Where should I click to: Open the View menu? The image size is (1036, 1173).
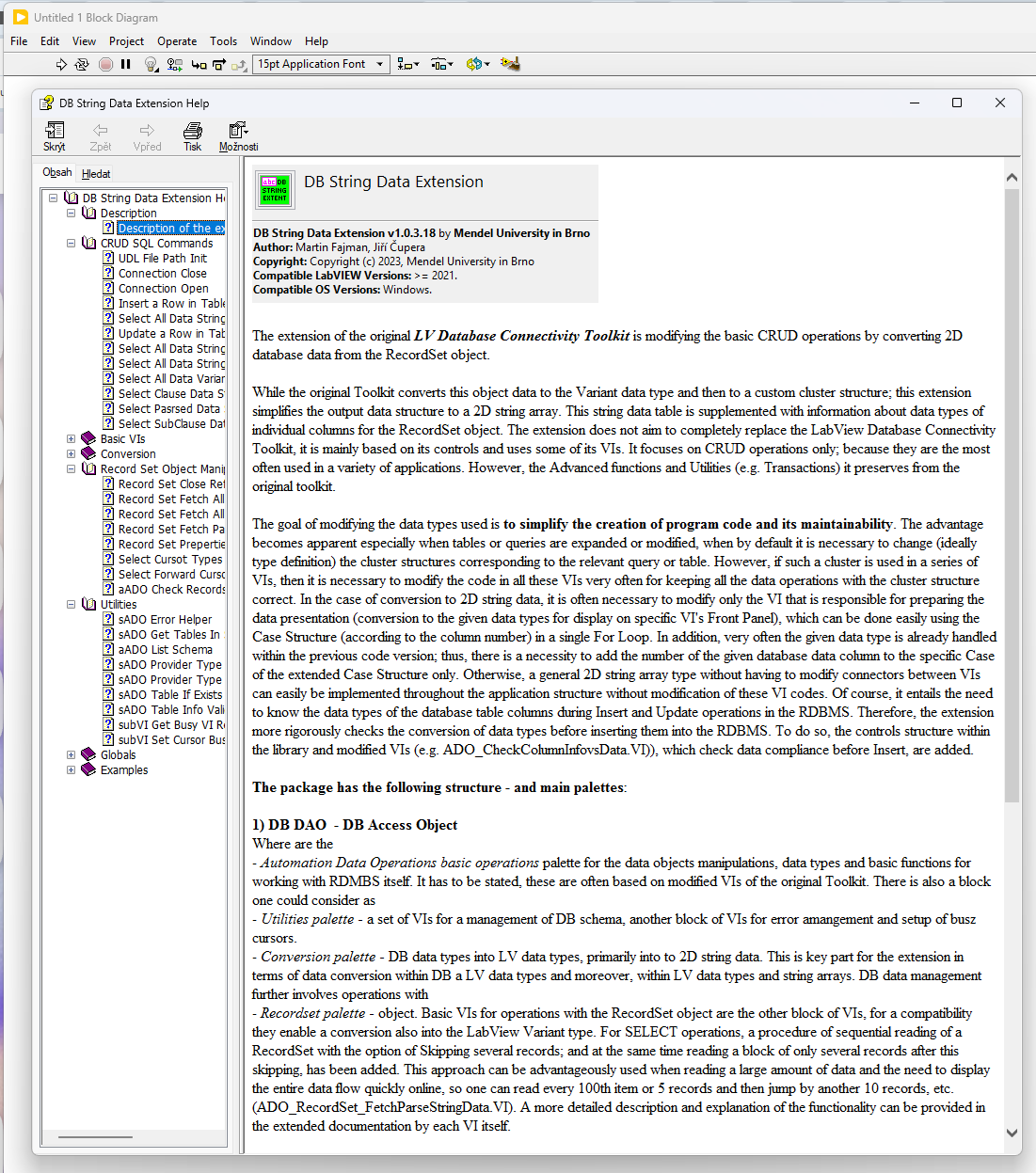(x=84, y=40)
